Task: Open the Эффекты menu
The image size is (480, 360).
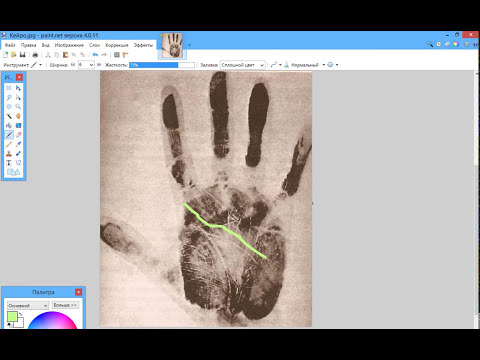Action: pos(143,45)
